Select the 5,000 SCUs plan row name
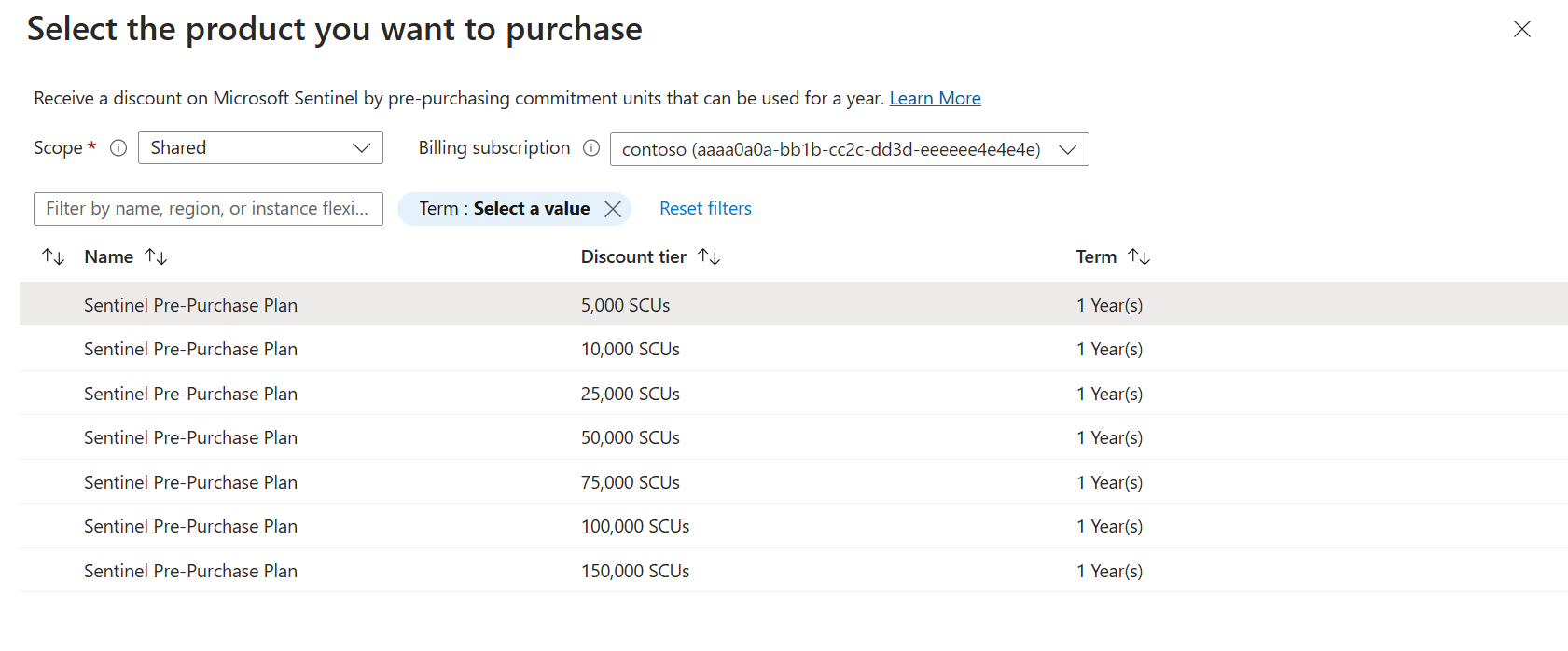 [x=190, y=305]
